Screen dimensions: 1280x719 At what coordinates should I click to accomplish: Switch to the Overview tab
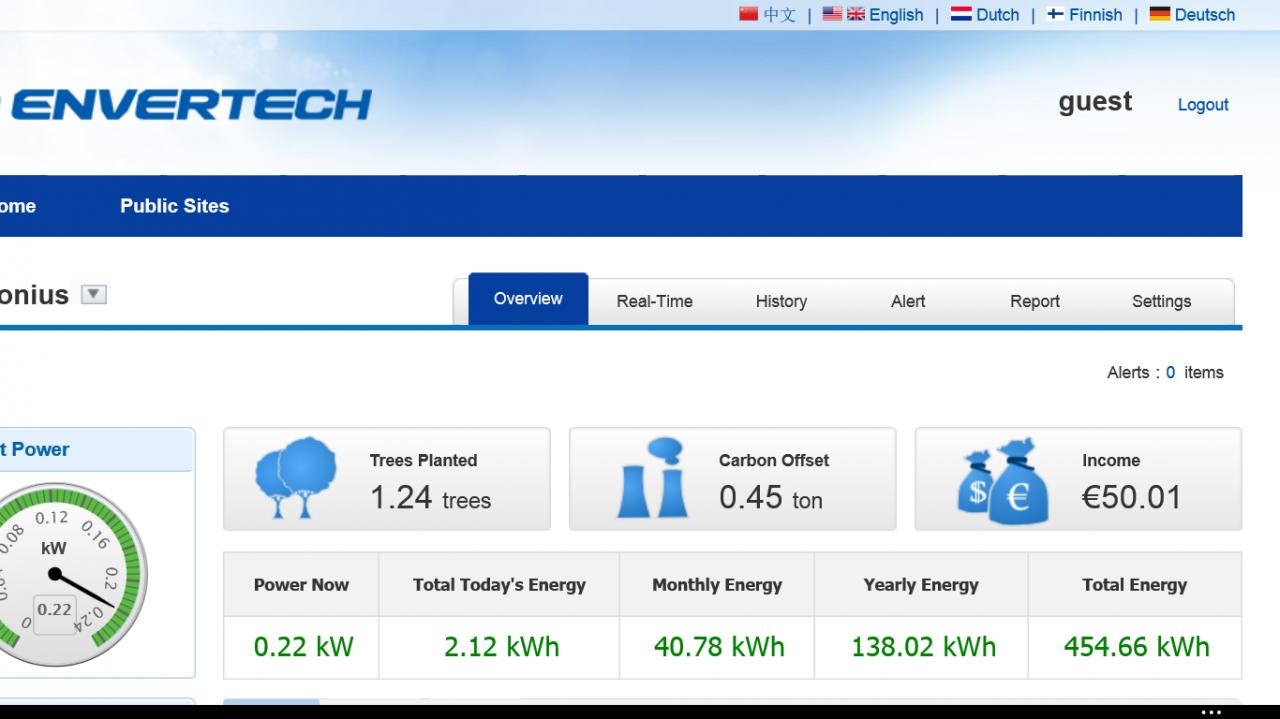pyautogui.click(x=528, y=299)
